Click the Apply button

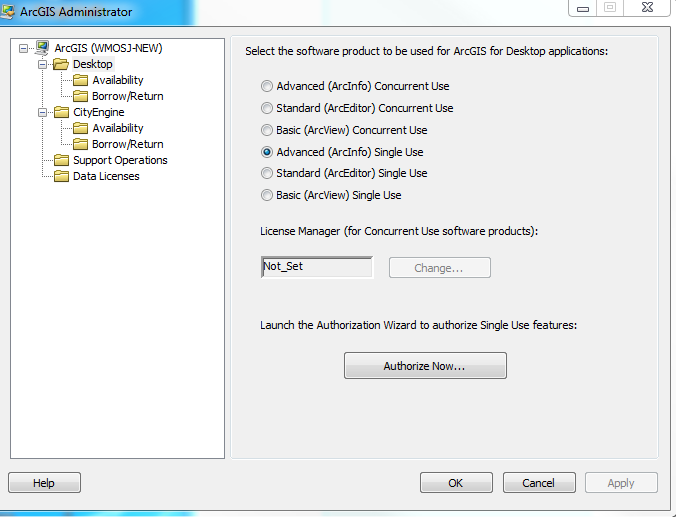pos(621,483)
